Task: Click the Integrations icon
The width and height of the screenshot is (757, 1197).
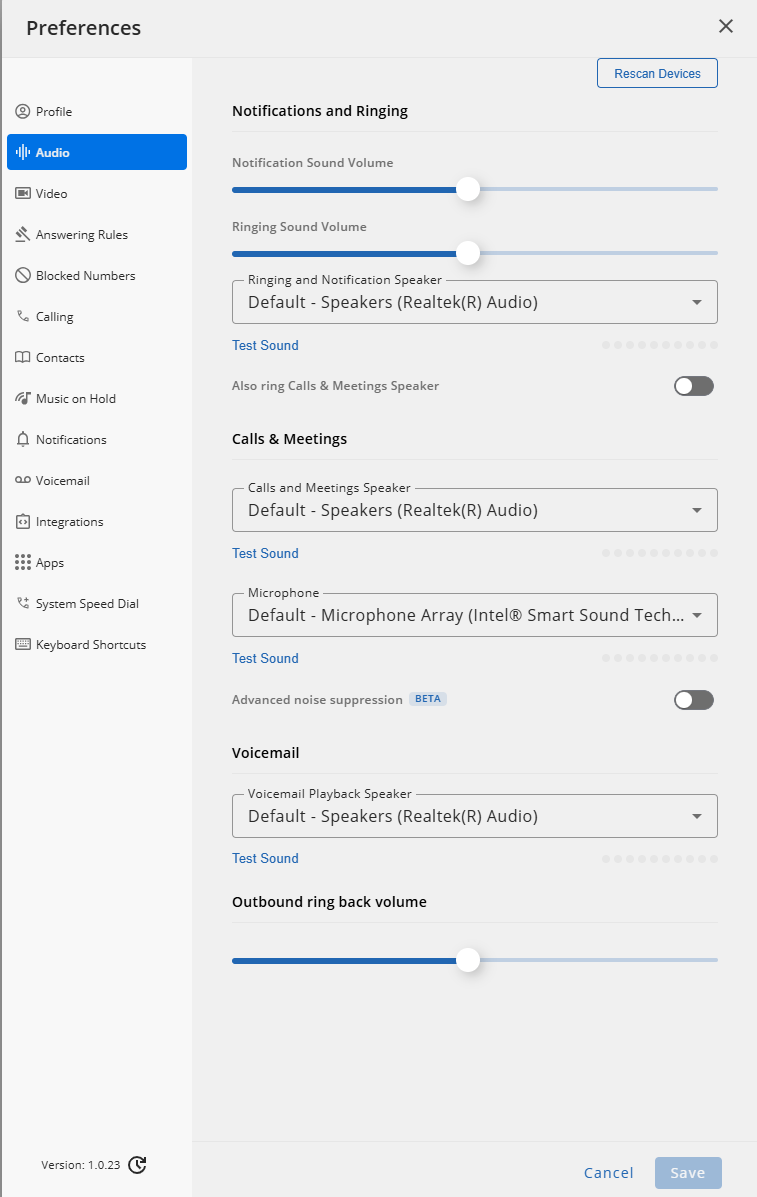Action: pyautogui.click(x=23, y=521)
